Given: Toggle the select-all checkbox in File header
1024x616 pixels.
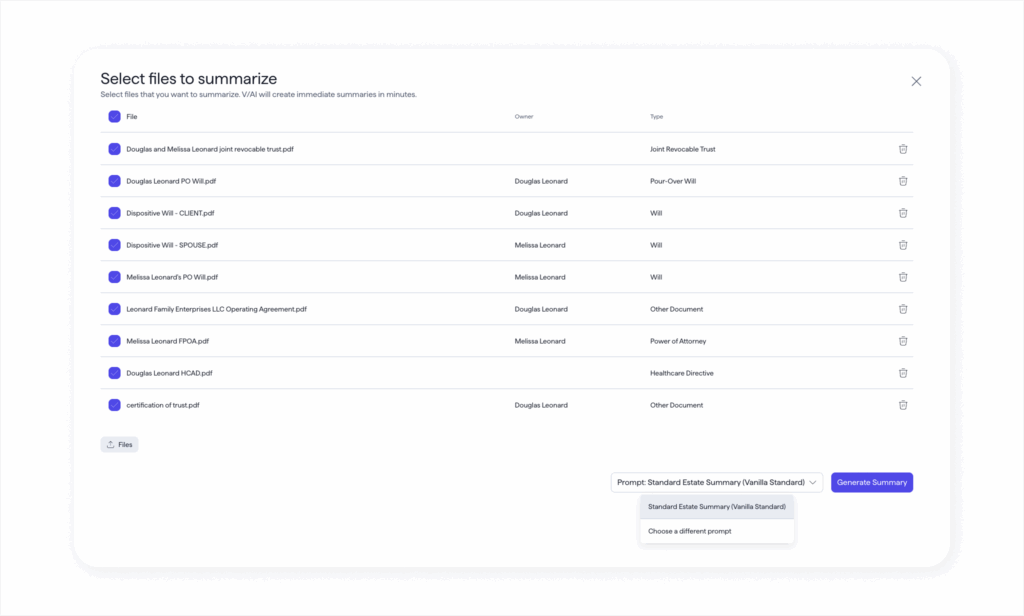Looking at the screenshot, I should point(114,117).
